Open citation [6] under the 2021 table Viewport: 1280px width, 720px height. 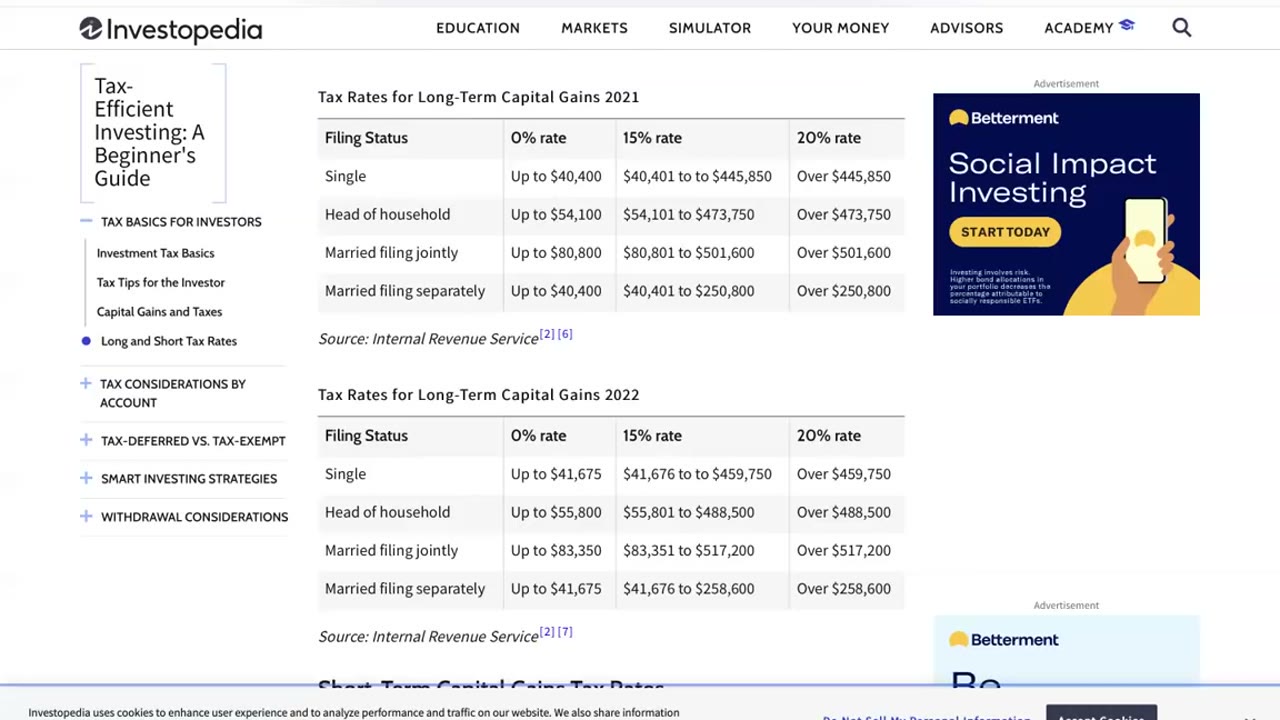[x=565, y=334]
